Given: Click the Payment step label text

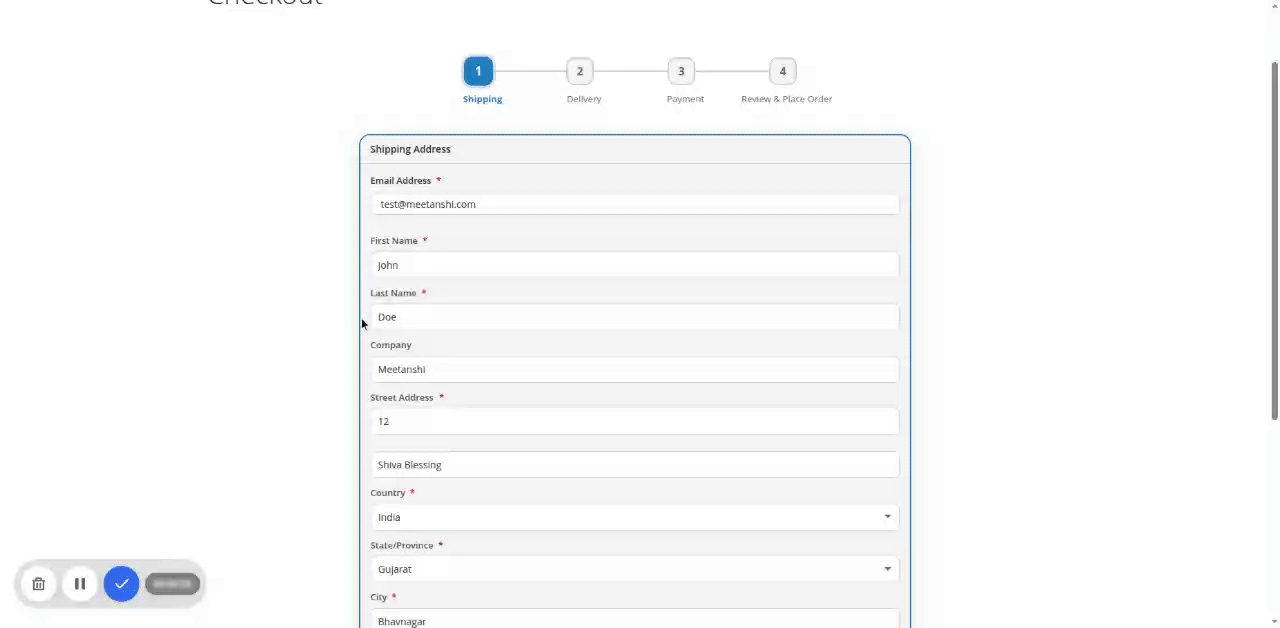Looking at the screenshot, I should coord(685,99).
